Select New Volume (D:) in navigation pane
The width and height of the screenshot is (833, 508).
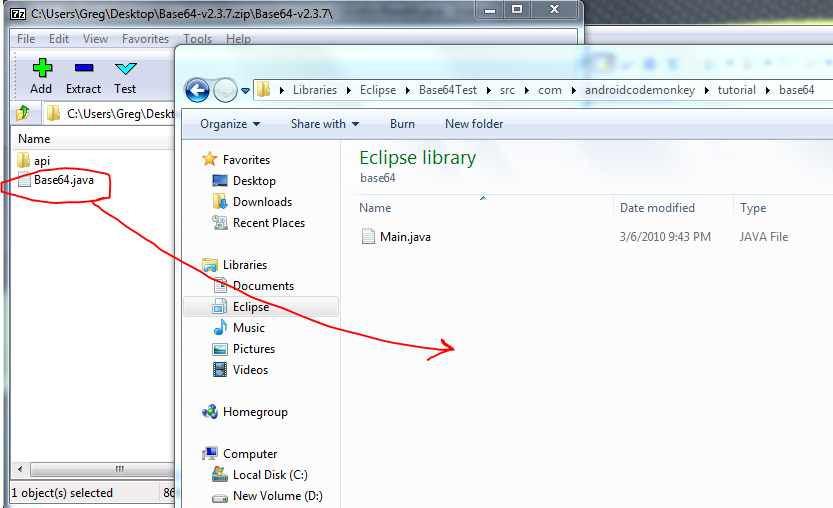pos(277,496)
